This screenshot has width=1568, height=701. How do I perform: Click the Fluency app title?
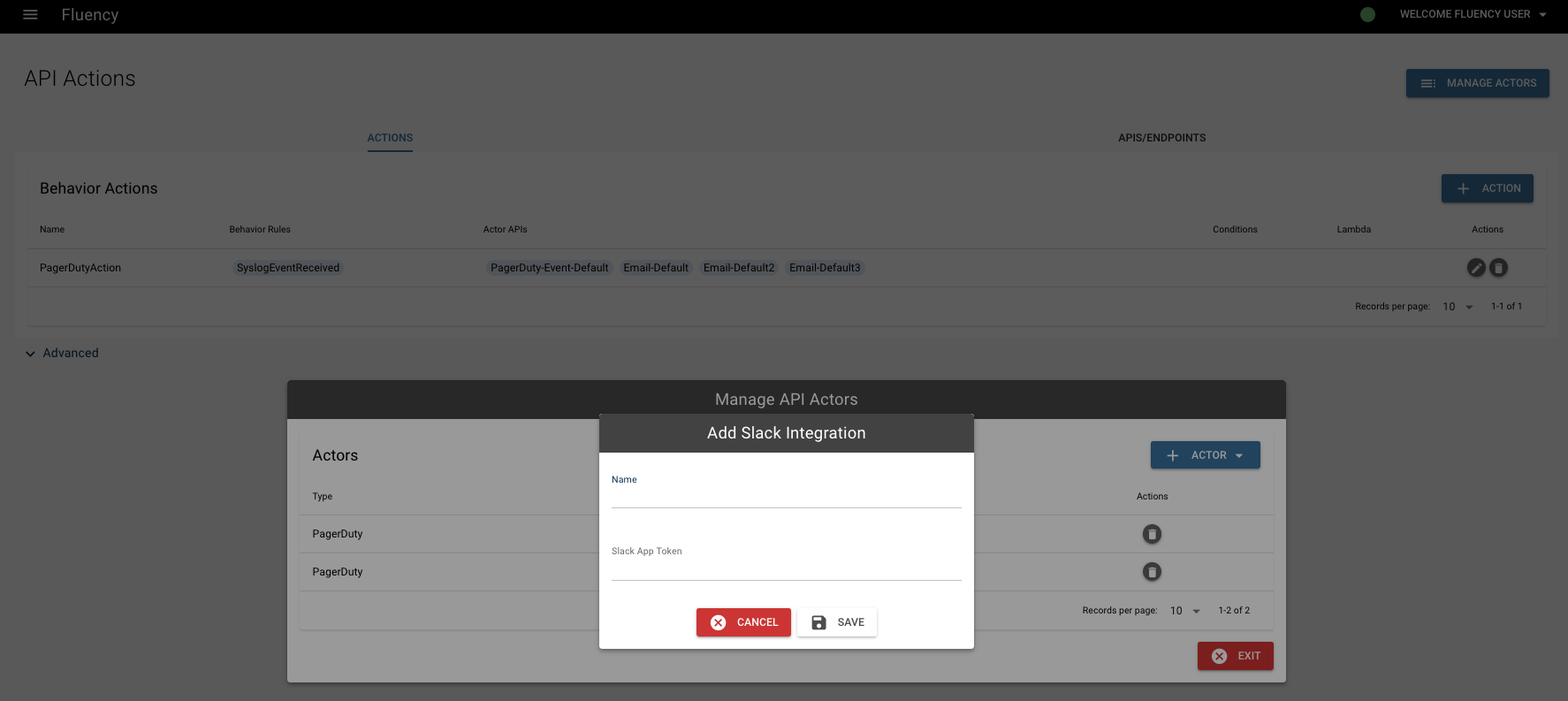[90, 15]
